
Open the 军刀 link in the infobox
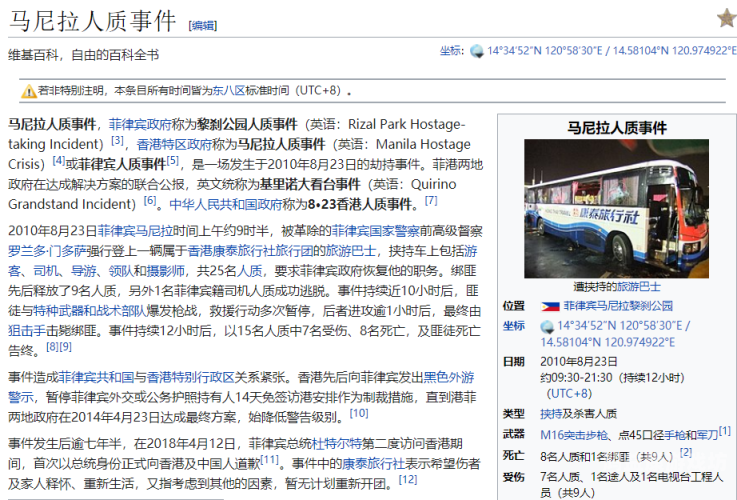coord(708,435)
